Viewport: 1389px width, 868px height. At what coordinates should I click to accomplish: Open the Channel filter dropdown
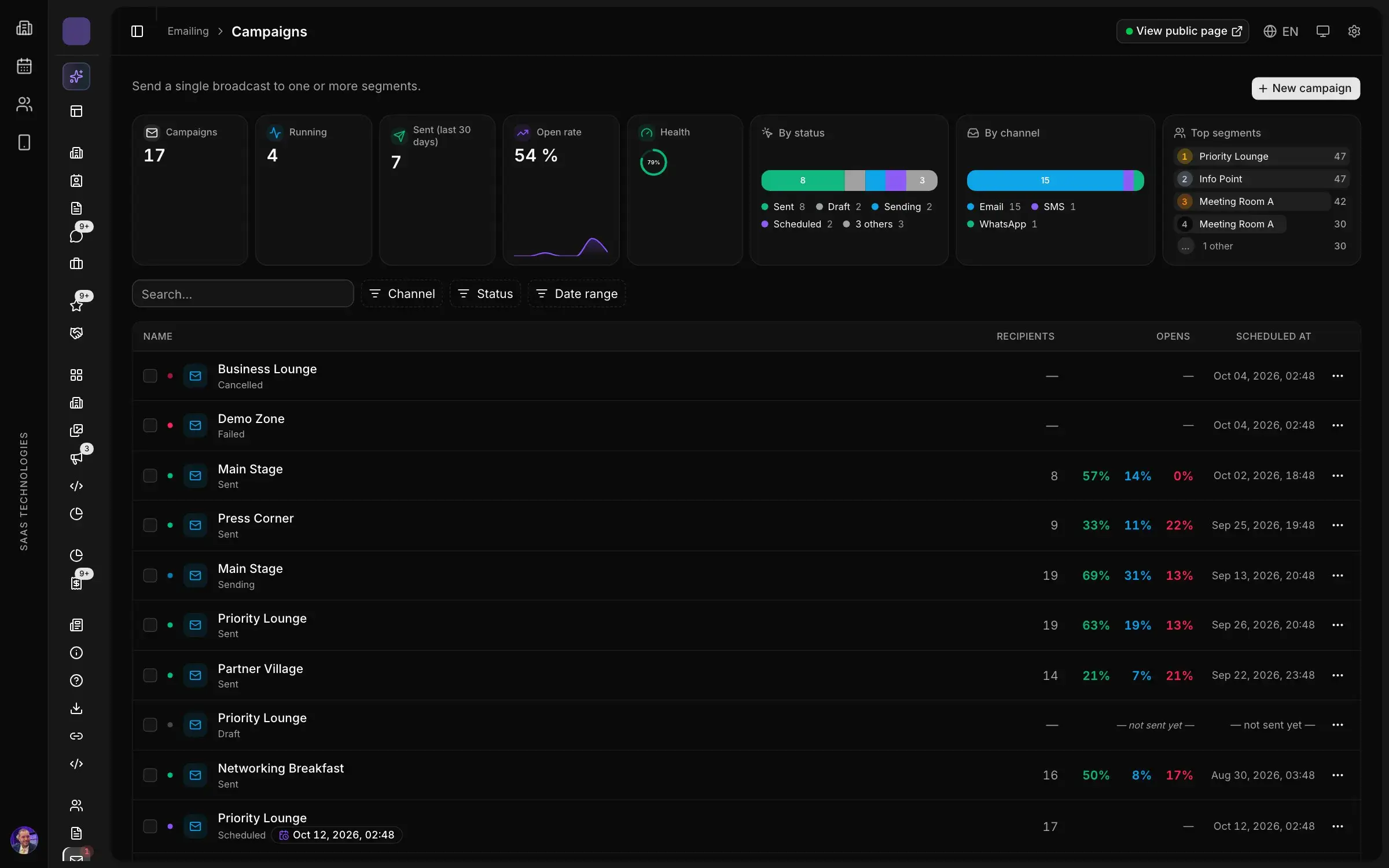pyautogui.click(x=402, y=293)
